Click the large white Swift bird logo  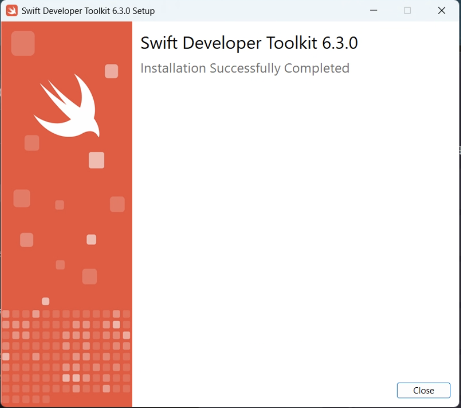[x=67, y=106]
